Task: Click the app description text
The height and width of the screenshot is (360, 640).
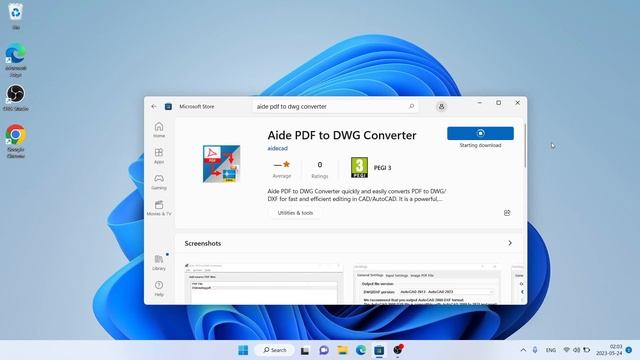Action: 357,195
